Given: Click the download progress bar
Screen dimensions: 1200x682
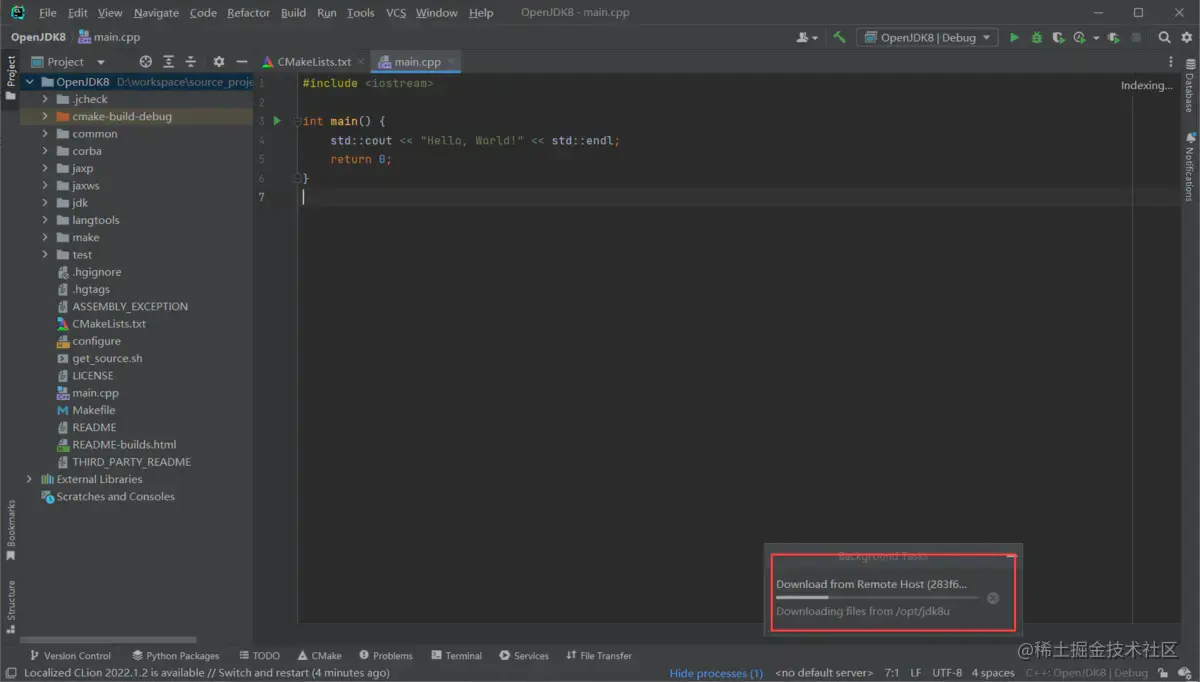Looking at the screenshot, I should click(x=877, y=598).
